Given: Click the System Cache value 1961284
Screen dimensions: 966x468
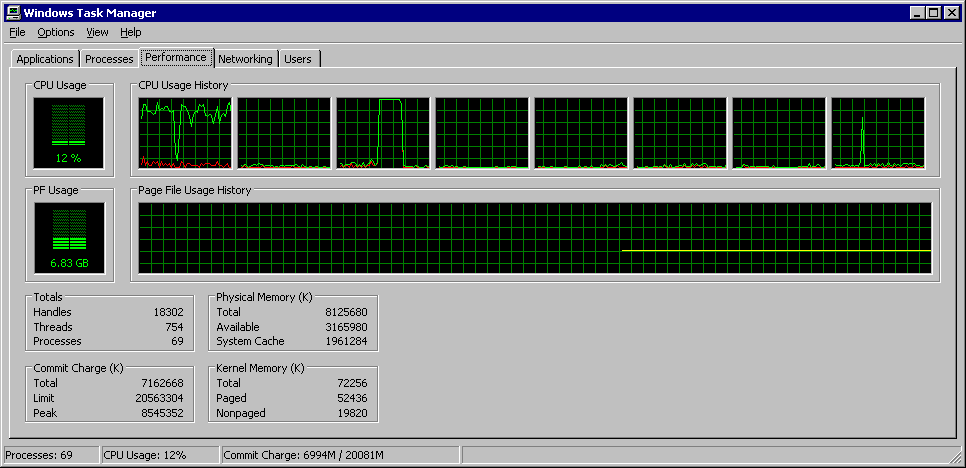Looking at the screenshot, I should (x=346, y=341).
